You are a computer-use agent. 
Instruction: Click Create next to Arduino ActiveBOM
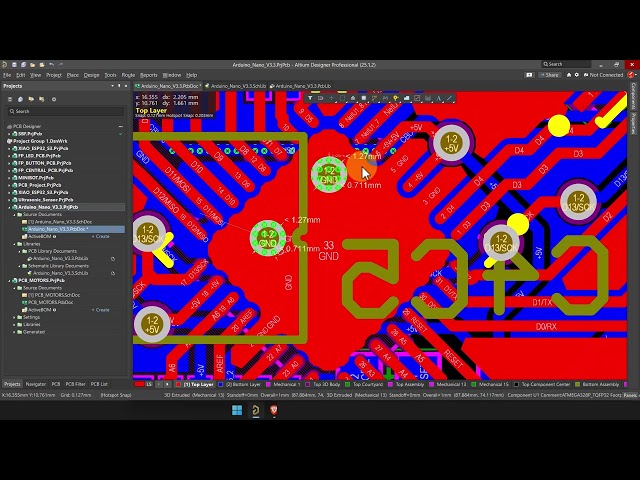(x=102, y=236)
